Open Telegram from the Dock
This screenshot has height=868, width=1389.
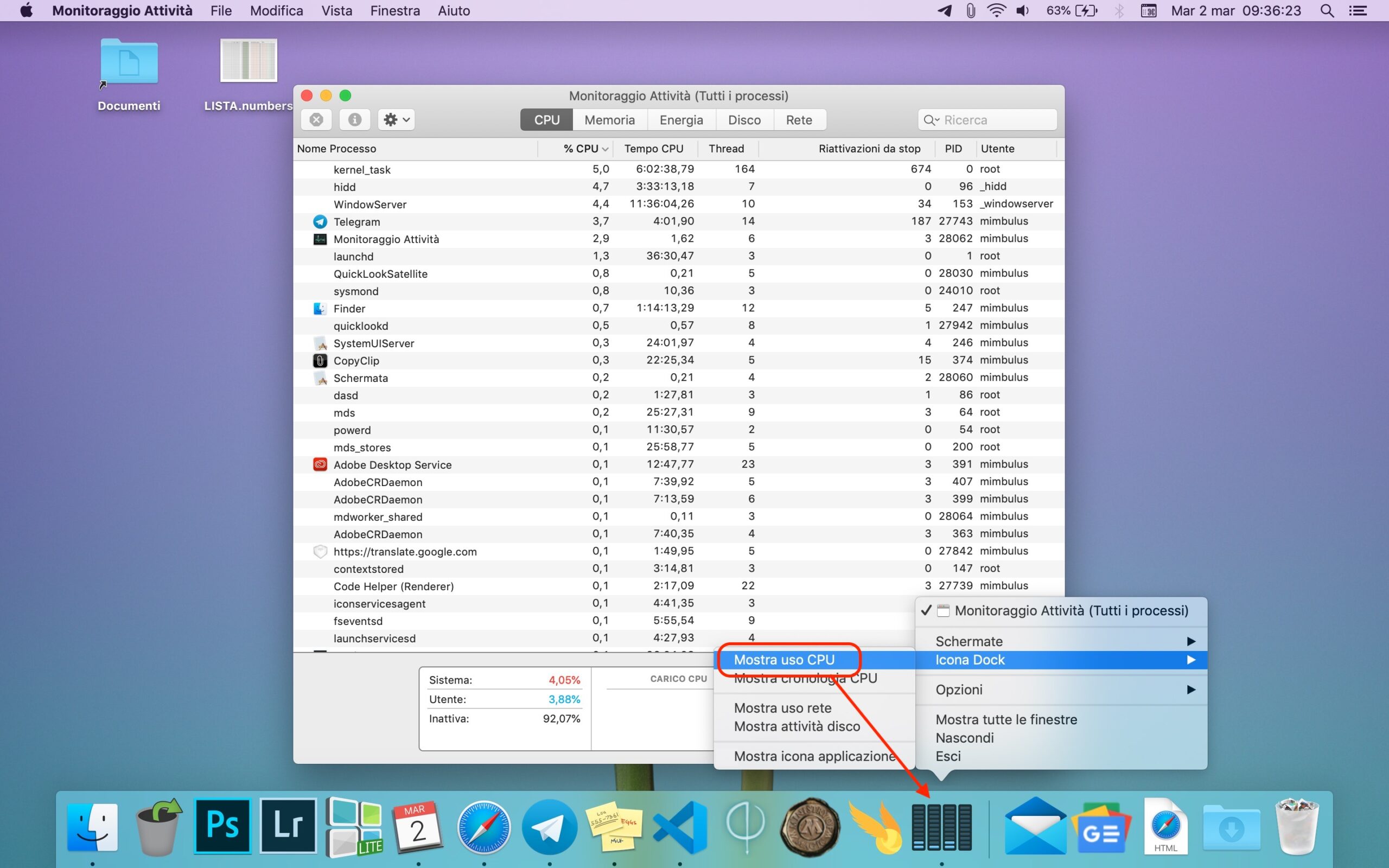549,827
